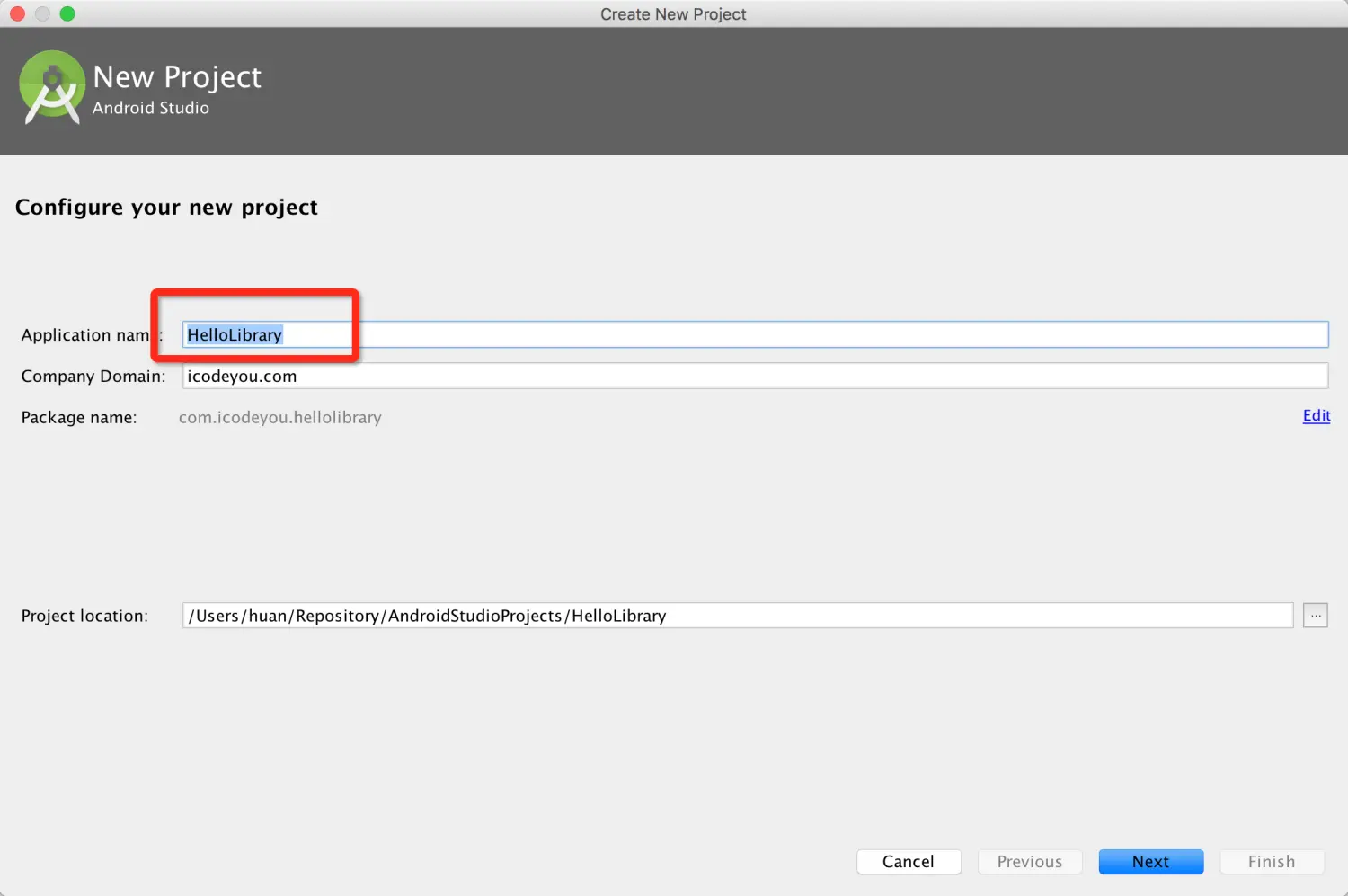Click the Company Domain field
Image resolution: width=1348 pixels, height=896 pixels.
pos(755,376)
